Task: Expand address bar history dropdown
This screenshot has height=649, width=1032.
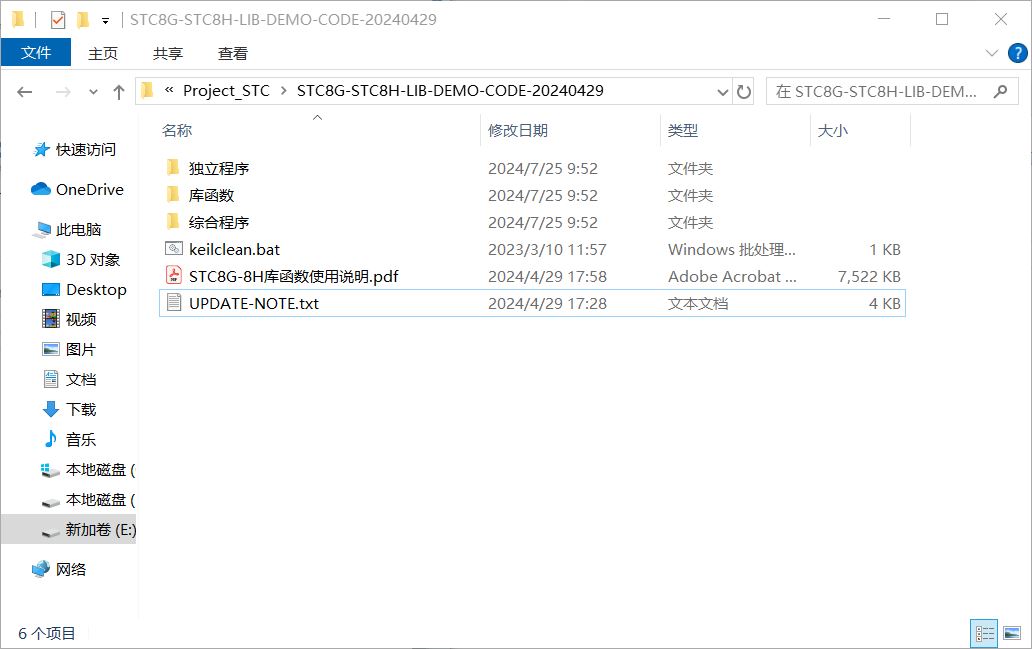Action: click(723, 91)
